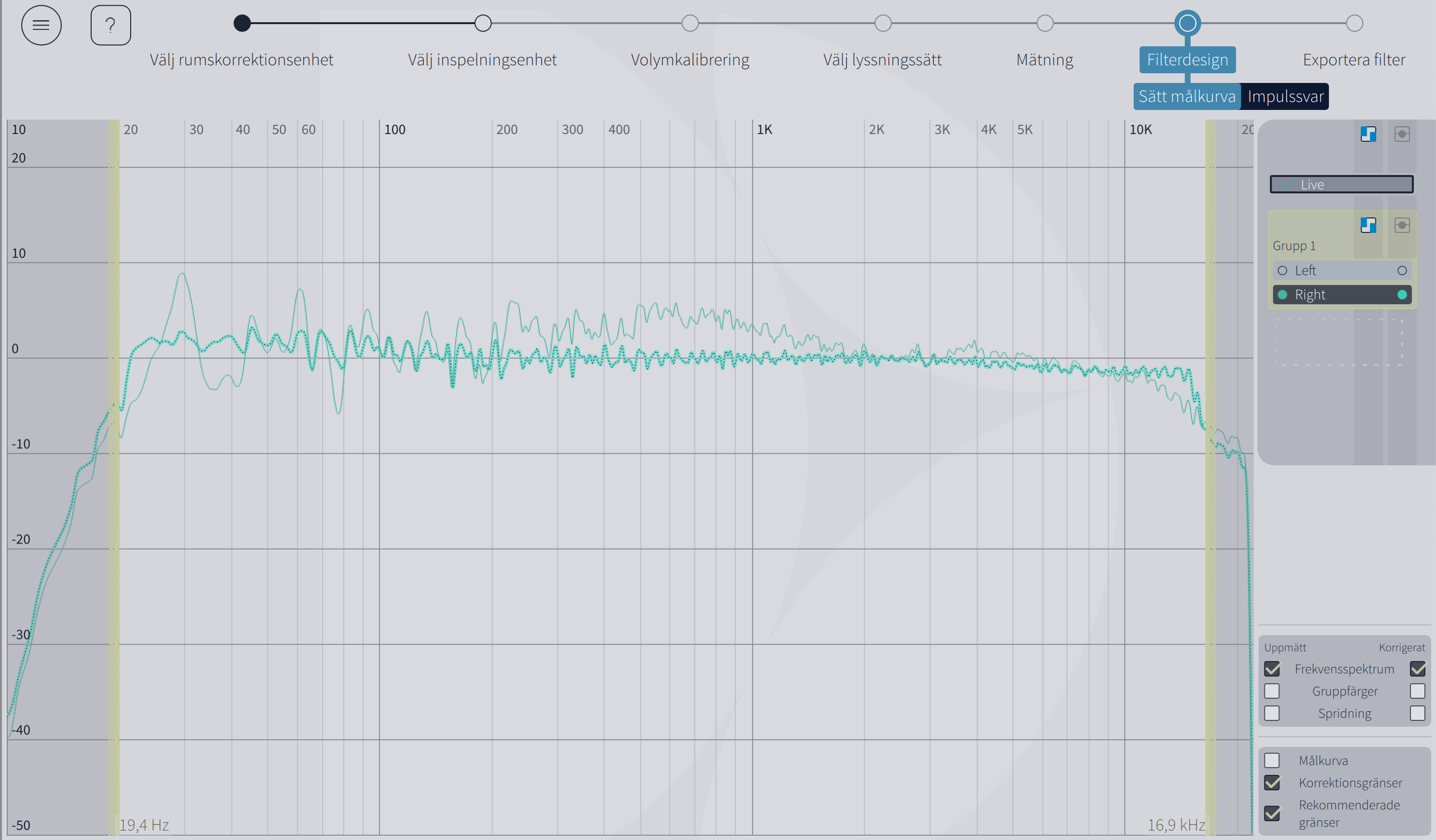The height and width of the screenshot is (840, 1436).
Task: Toggle corrected Frekvensspektrum checkbox under Korrigerat
Action: point(1418,668)
